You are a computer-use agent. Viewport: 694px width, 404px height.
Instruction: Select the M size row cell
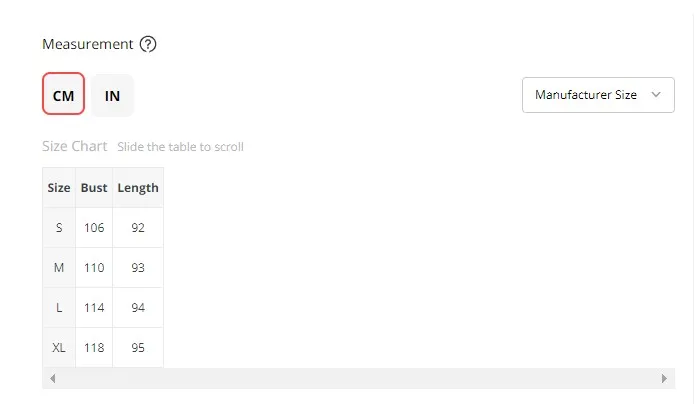(59, 268)
